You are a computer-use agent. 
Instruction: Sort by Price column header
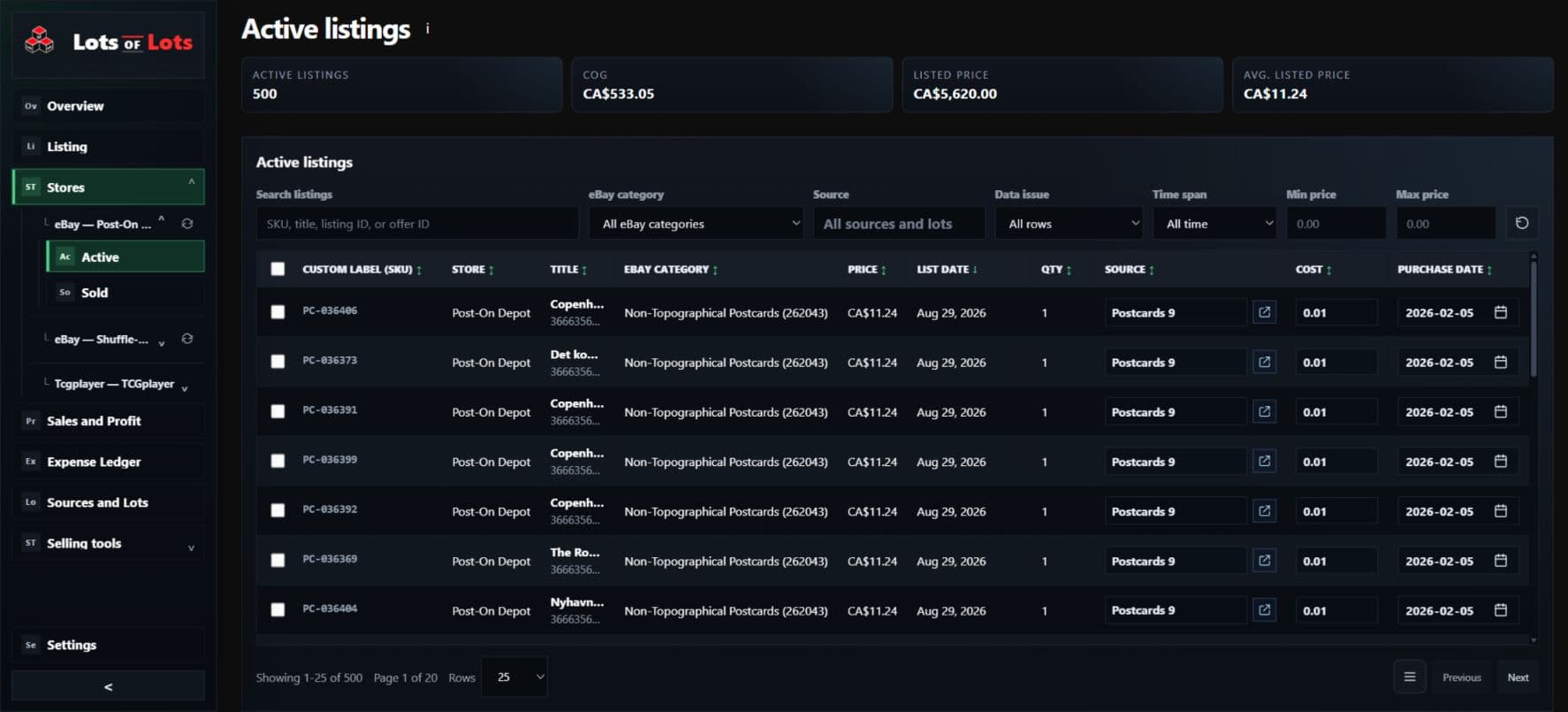click(866, 269)
